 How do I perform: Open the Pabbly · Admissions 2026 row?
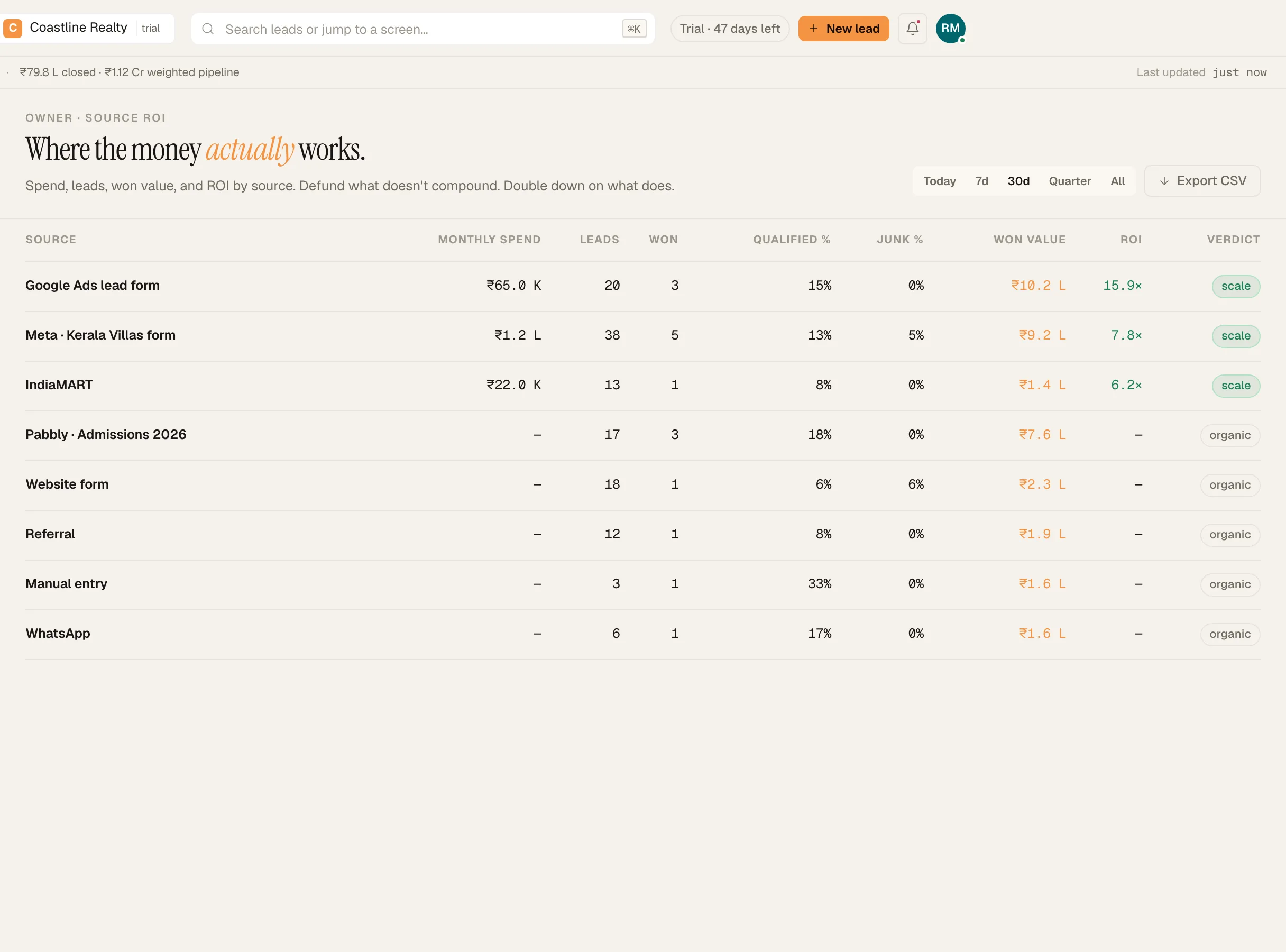(642, 435)
